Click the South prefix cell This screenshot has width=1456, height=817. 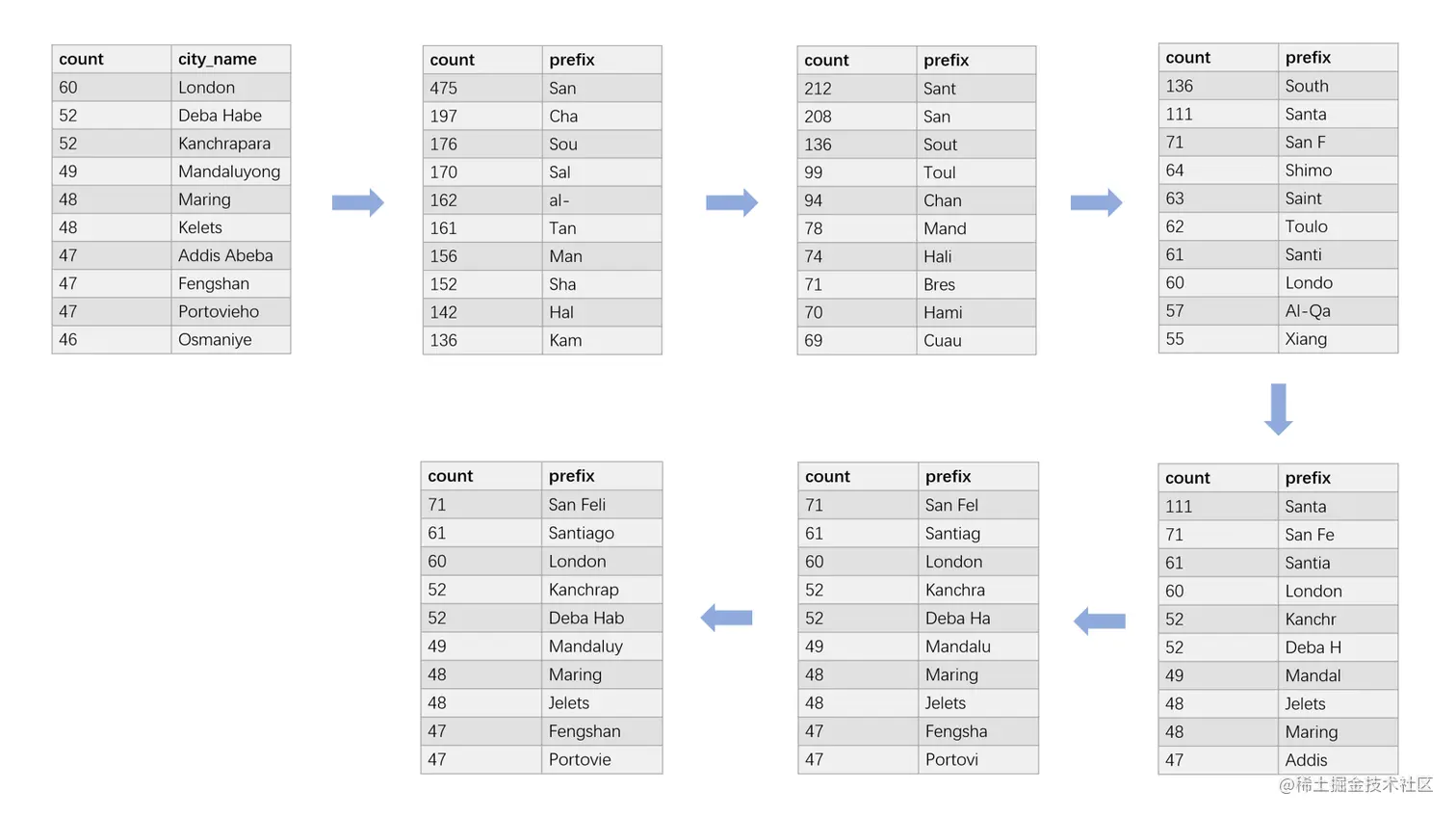click(x=1339, y=86)
